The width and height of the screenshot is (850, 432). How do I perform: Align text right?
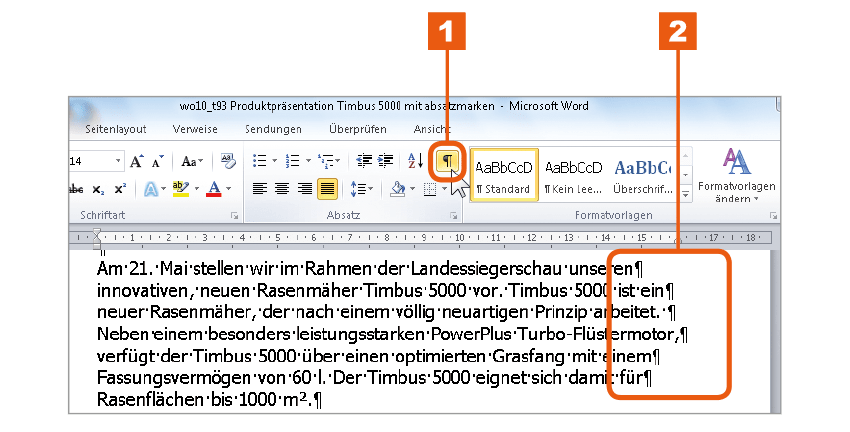[x=305, y=189]
